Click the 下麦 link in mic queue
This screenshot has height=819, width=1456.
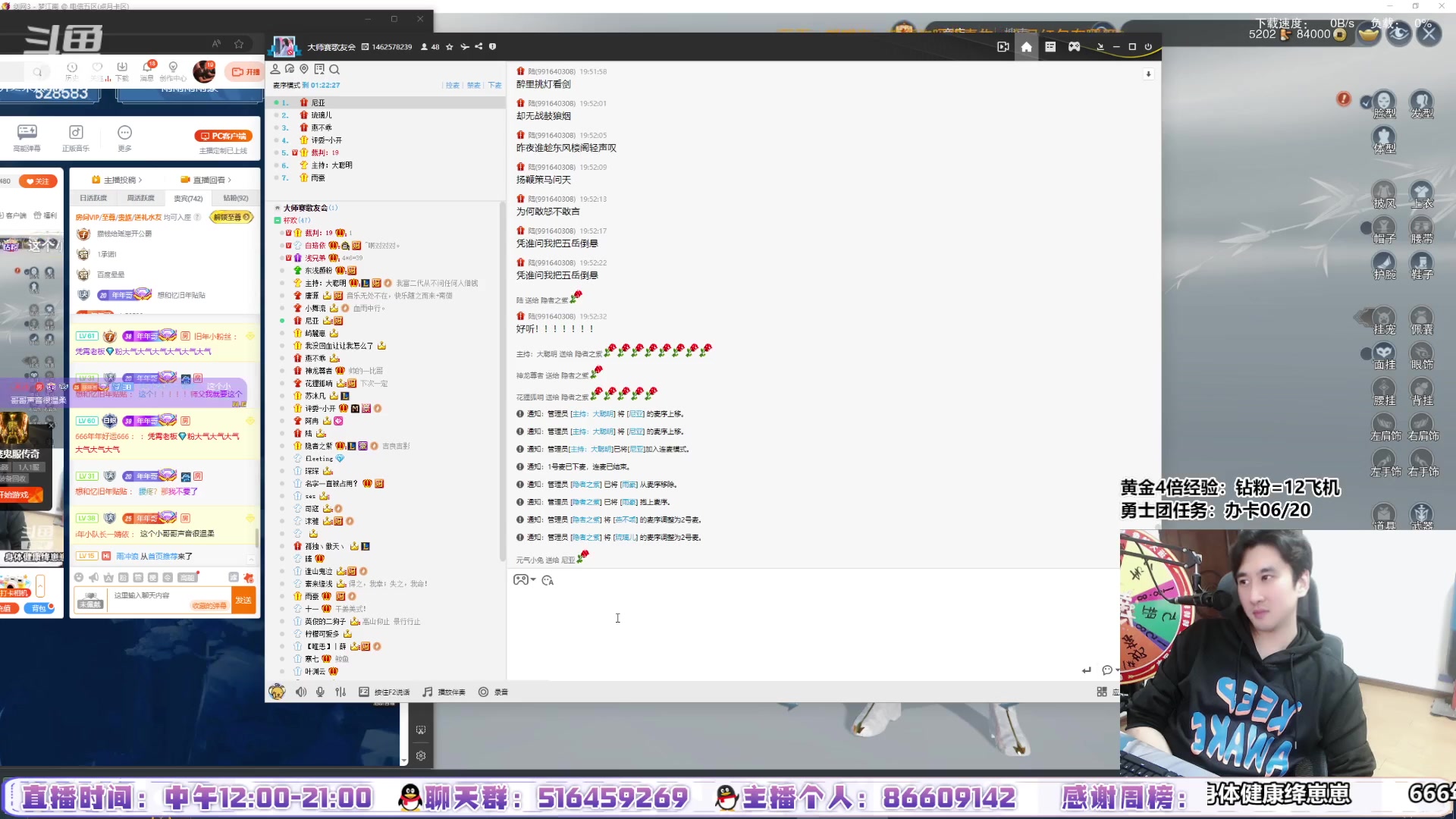coord(494,86)
